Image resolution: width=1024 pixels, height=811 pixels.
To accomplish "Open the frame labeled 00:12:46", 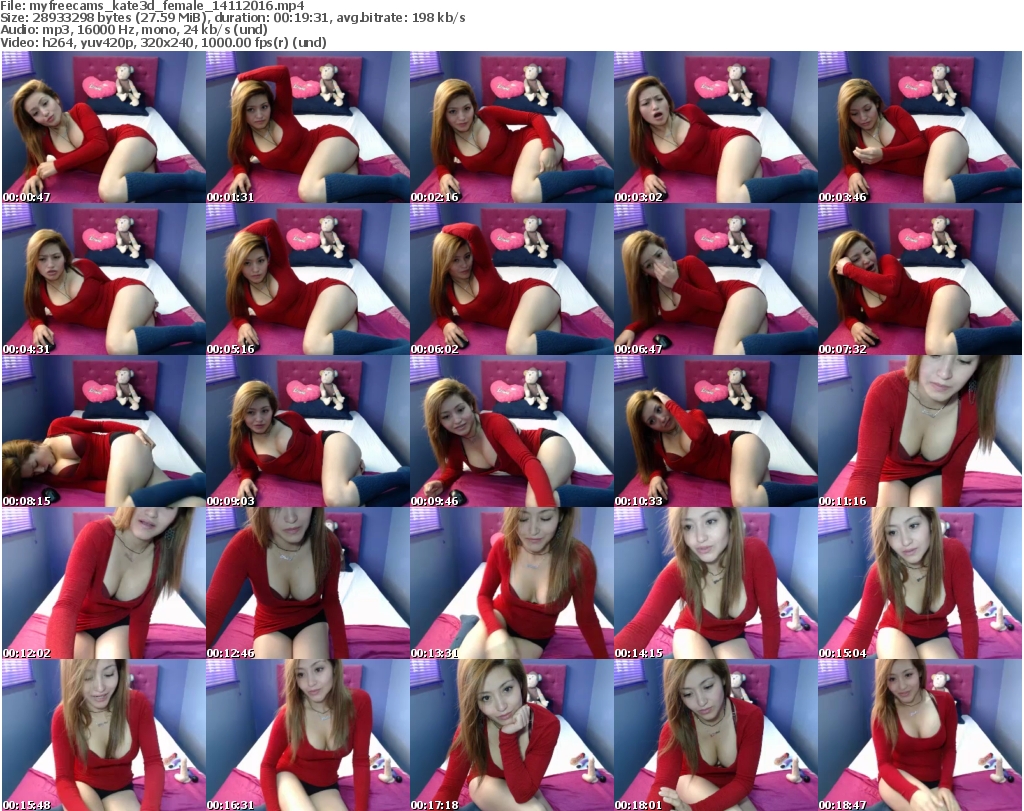I will (307, 583).
